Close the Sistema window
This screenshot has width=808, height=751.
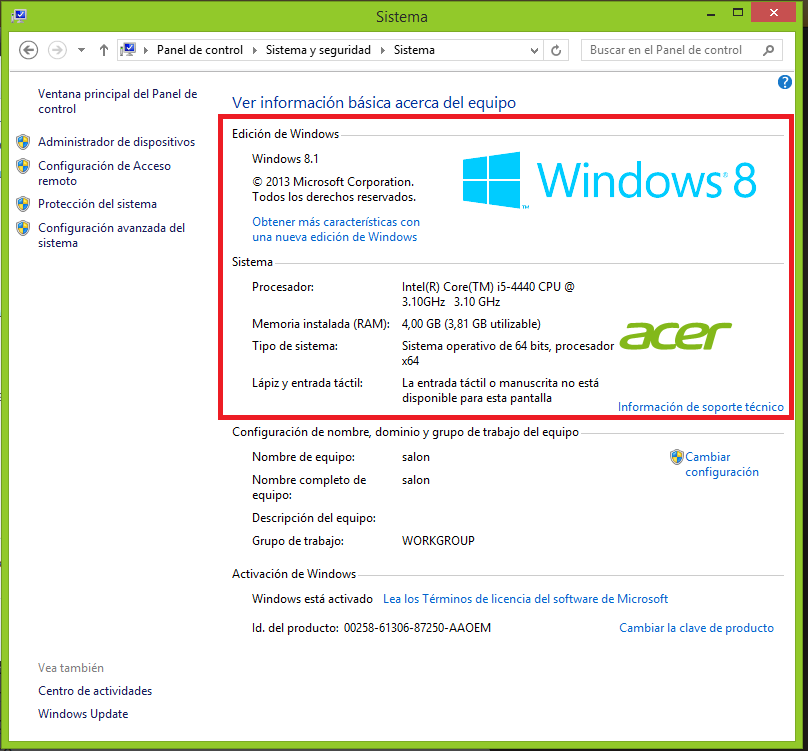coord(773,12)
